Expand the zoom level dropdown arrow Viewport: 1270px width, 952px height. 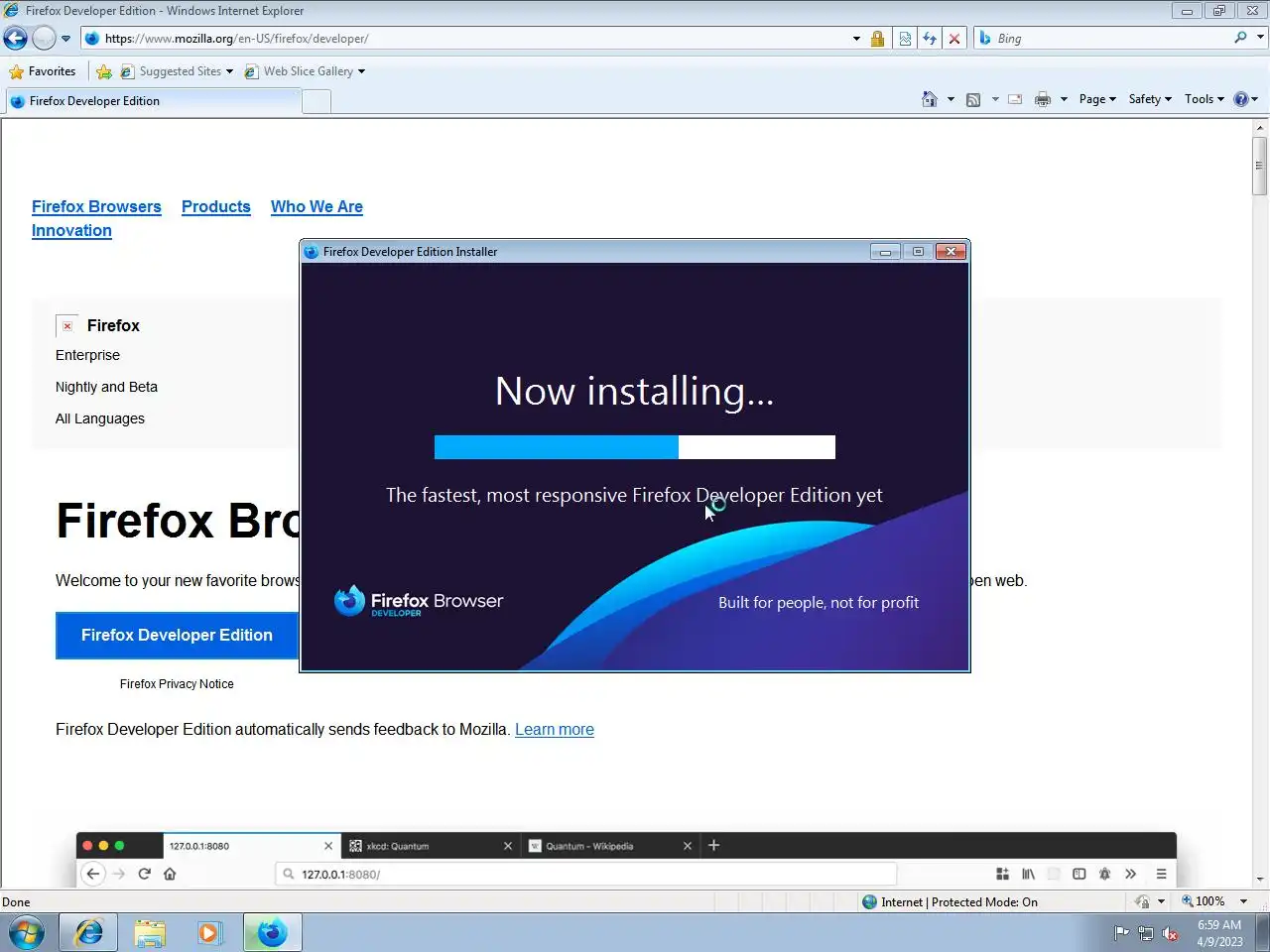pyautogui.click(x=1243, y=901)
